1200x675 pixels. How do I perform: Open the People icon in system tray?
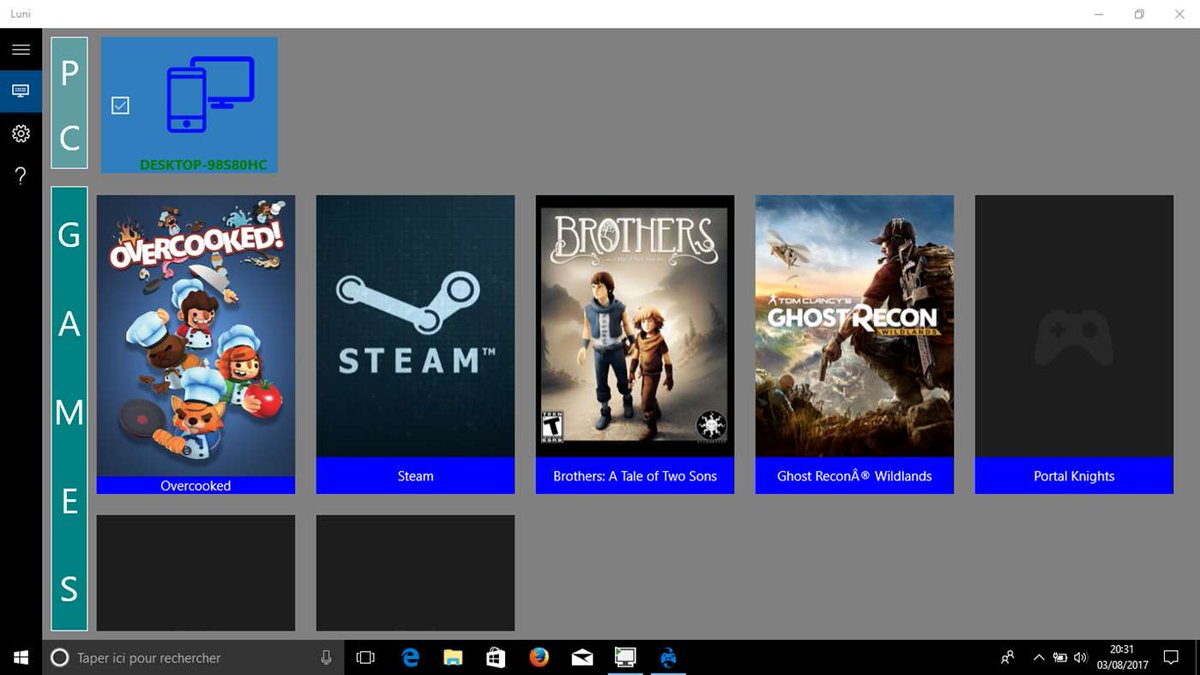pyautogui.click(x=1008, y=657)
